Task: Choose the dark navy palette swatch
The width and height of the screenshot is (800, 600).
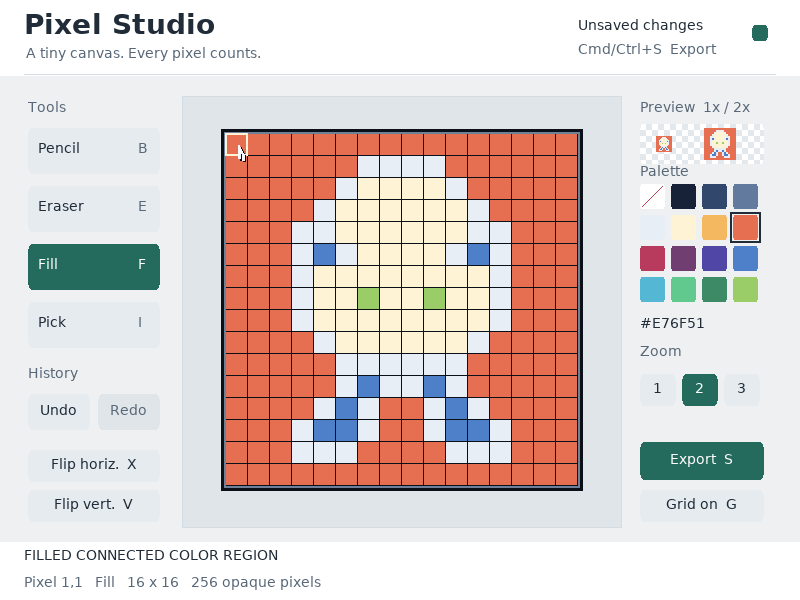Action: click(683, 197)
